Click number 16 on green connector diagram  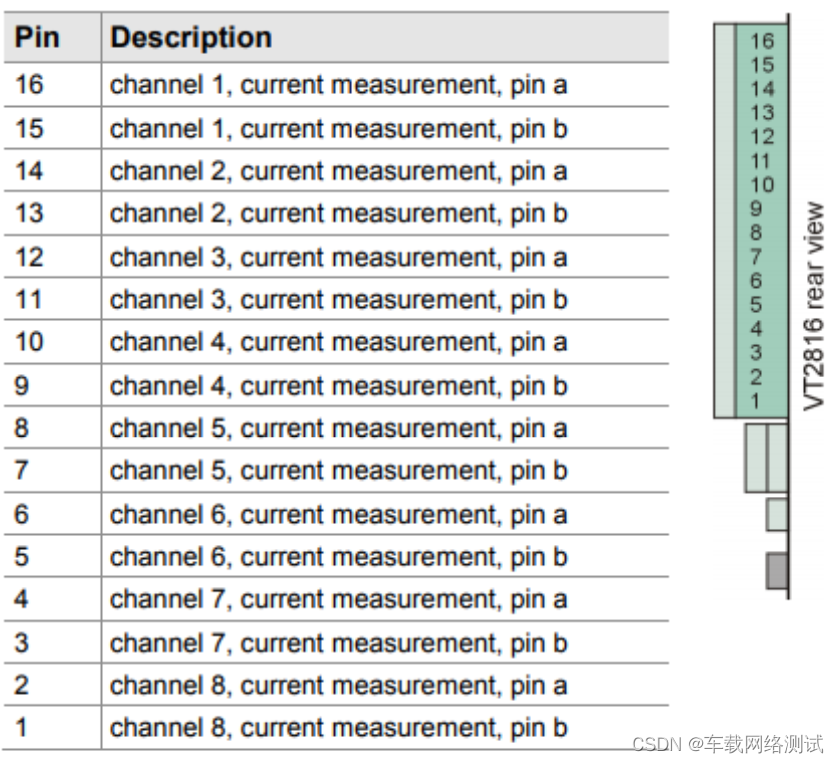[762, 41]
